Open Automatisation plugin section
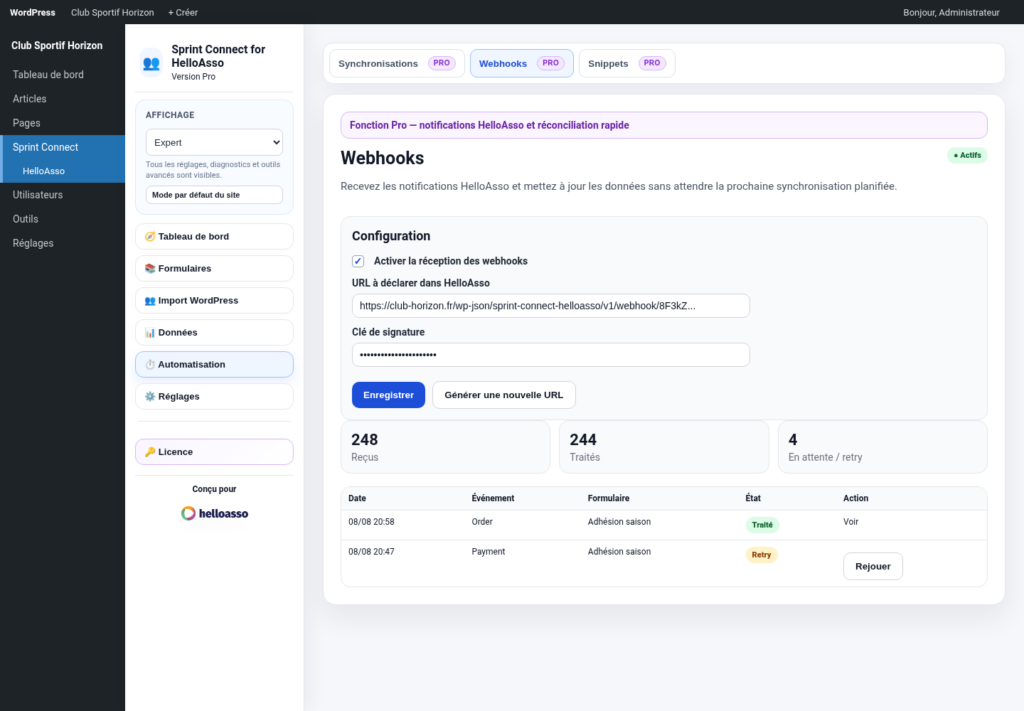 coord(214,364)
